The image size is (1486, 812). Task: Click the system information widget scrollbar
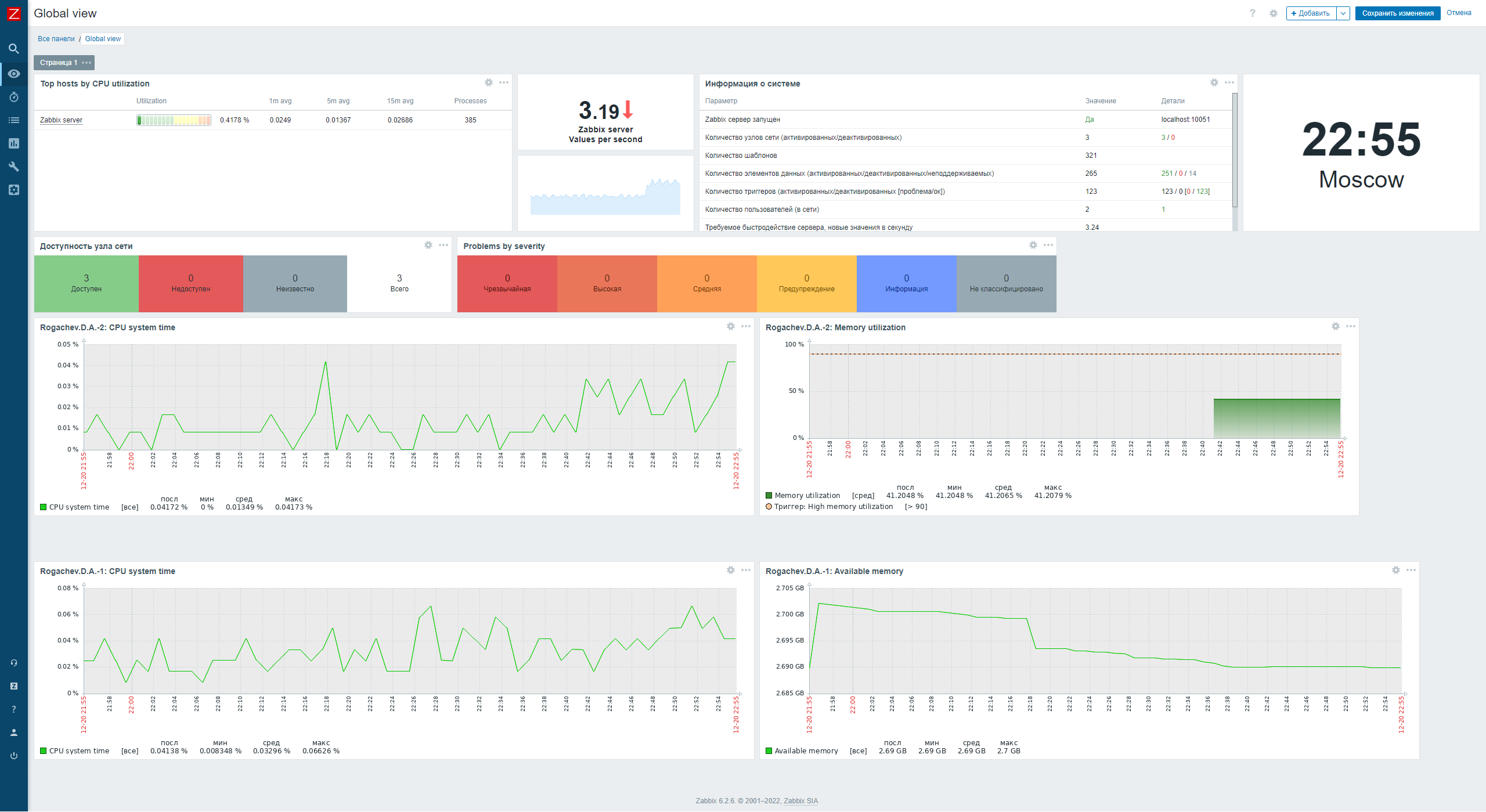click(x=1235, y=150)
